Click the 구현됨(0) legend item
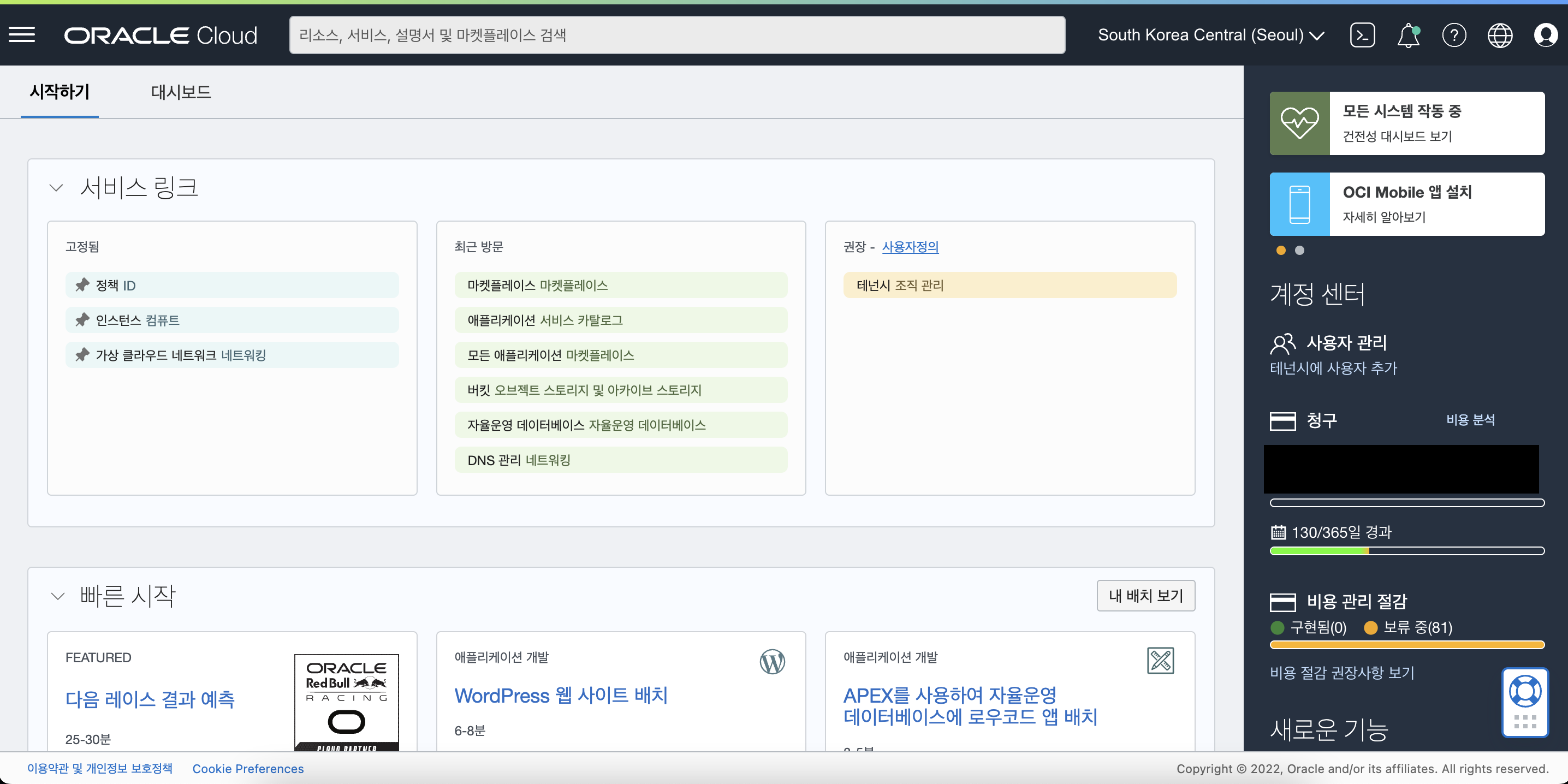This screenshot has width=1568, height=784. click(x=1309, y=627)
